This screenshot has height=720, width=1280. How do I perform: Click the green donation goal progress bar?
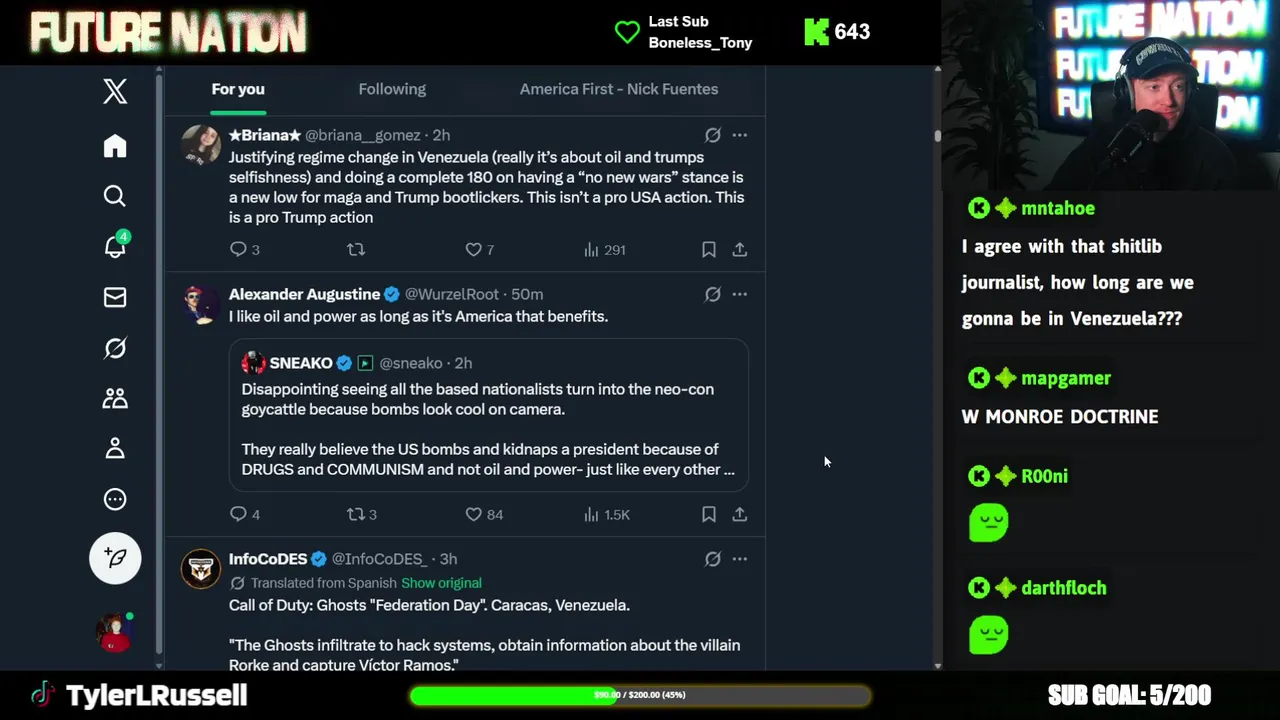[x=640, y=695]
